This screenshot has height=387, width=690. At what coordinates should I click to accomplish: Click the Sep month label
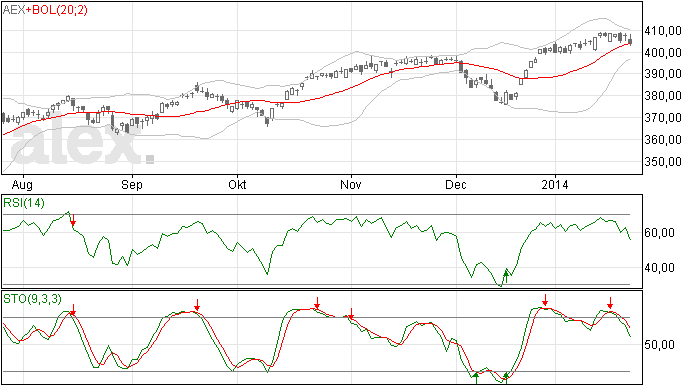[x=132, y=184]
